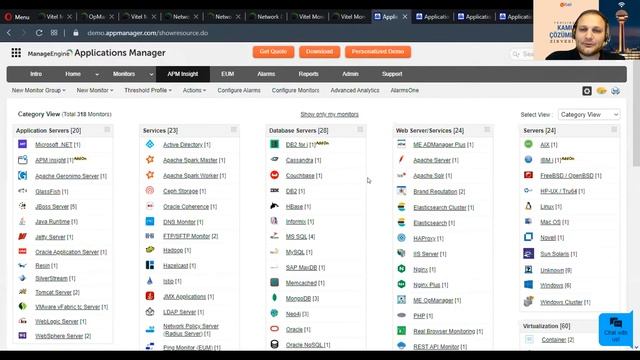Click the WebSphere Server icon
Image resolution: width=640 pixels, height=360 pixels.
(22, 336)
